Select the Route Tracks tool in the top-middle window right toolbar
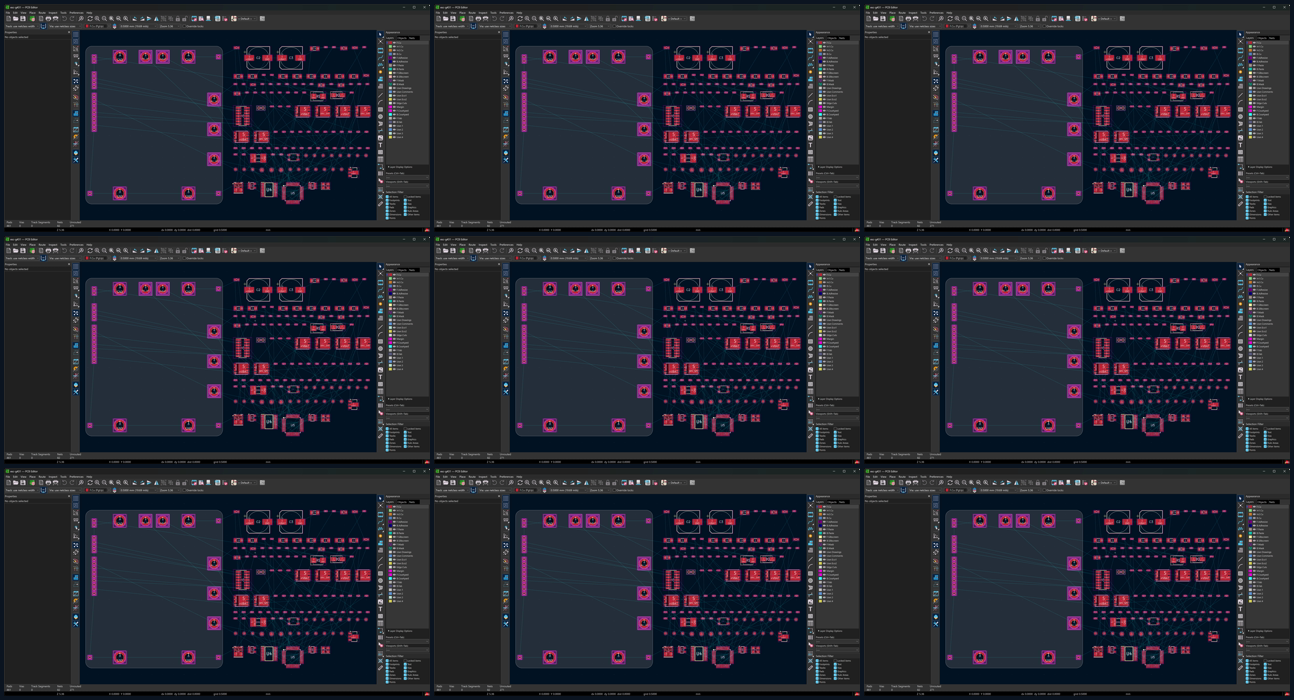 tap(810, 57)
